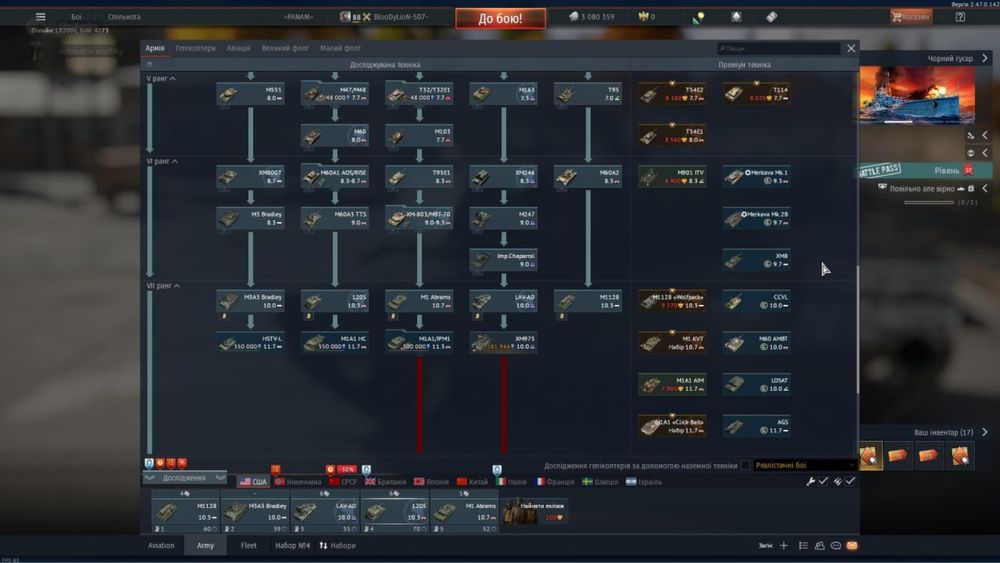Open the Магазин shop button
The image size is (1000, 563).
[x=911, y=17]
